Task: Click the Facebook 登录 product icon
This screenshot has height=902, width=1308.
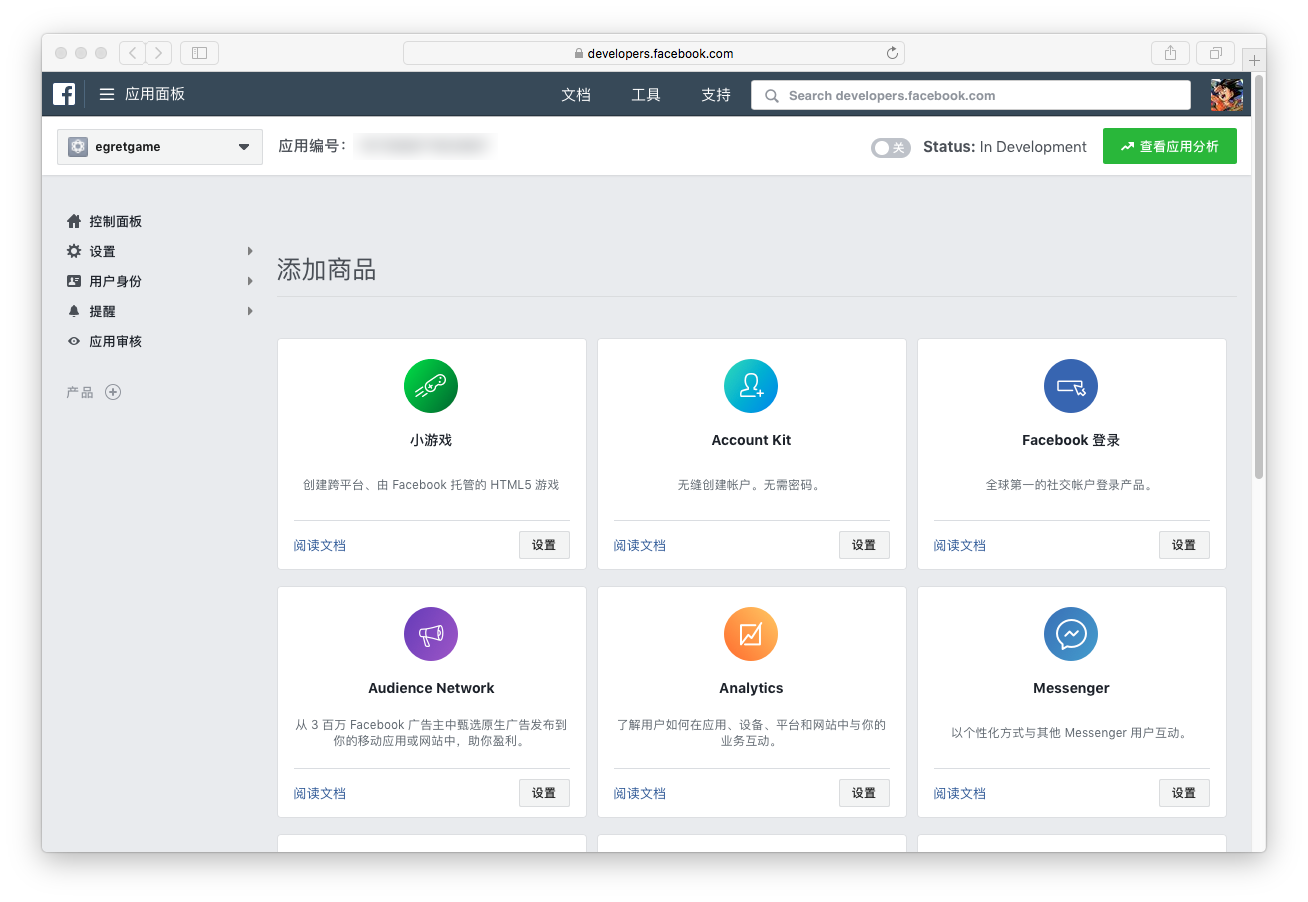Action: (1071, 386)
